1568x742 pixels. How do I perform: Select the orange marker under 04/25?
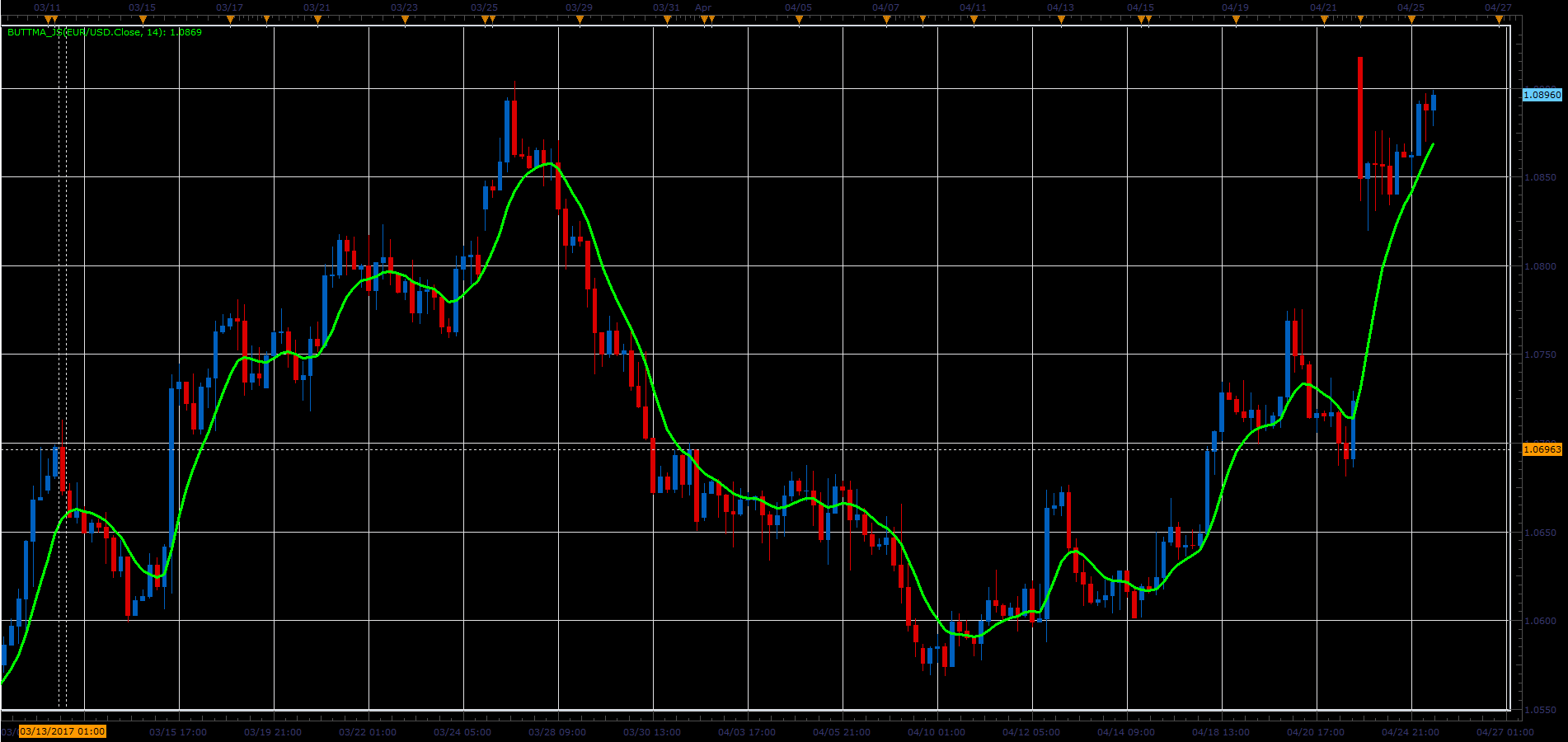1411,20
